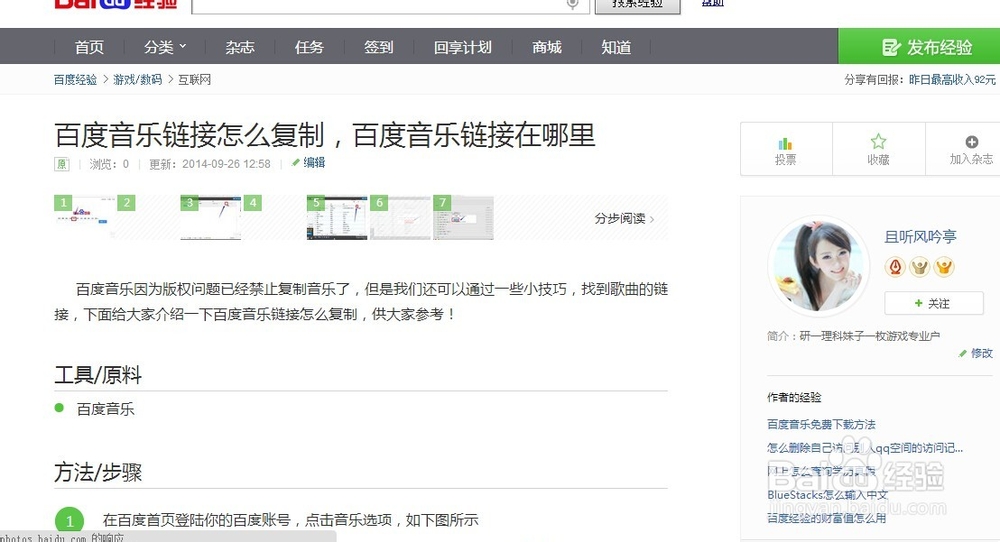Open 百度经验的财富值怎么用 article link

tap(827, 518)
